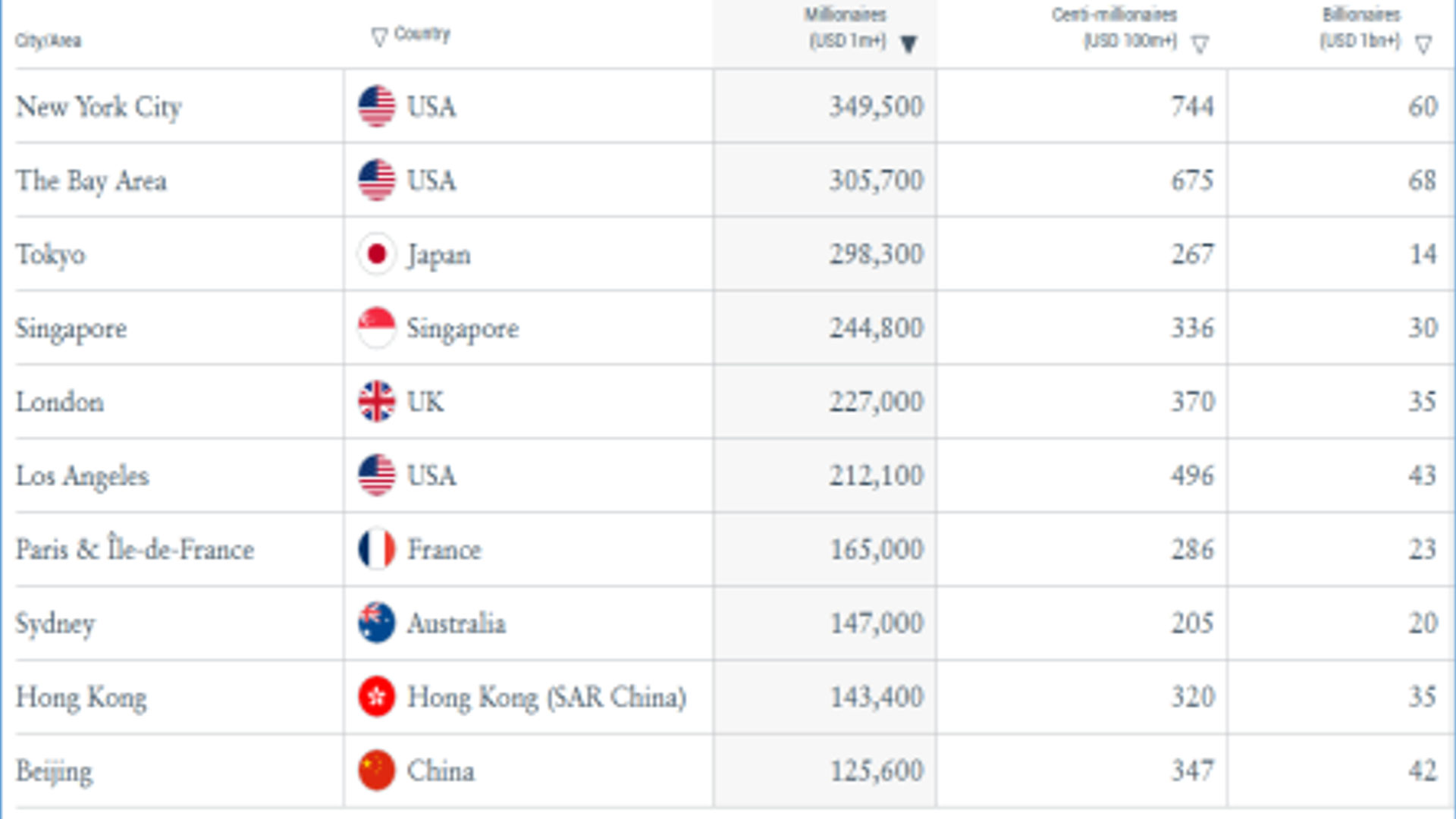This screenshot has height=819, width=1456.
Task: Click the Hong Kong flag icon
Action: [x=376, y=696]
